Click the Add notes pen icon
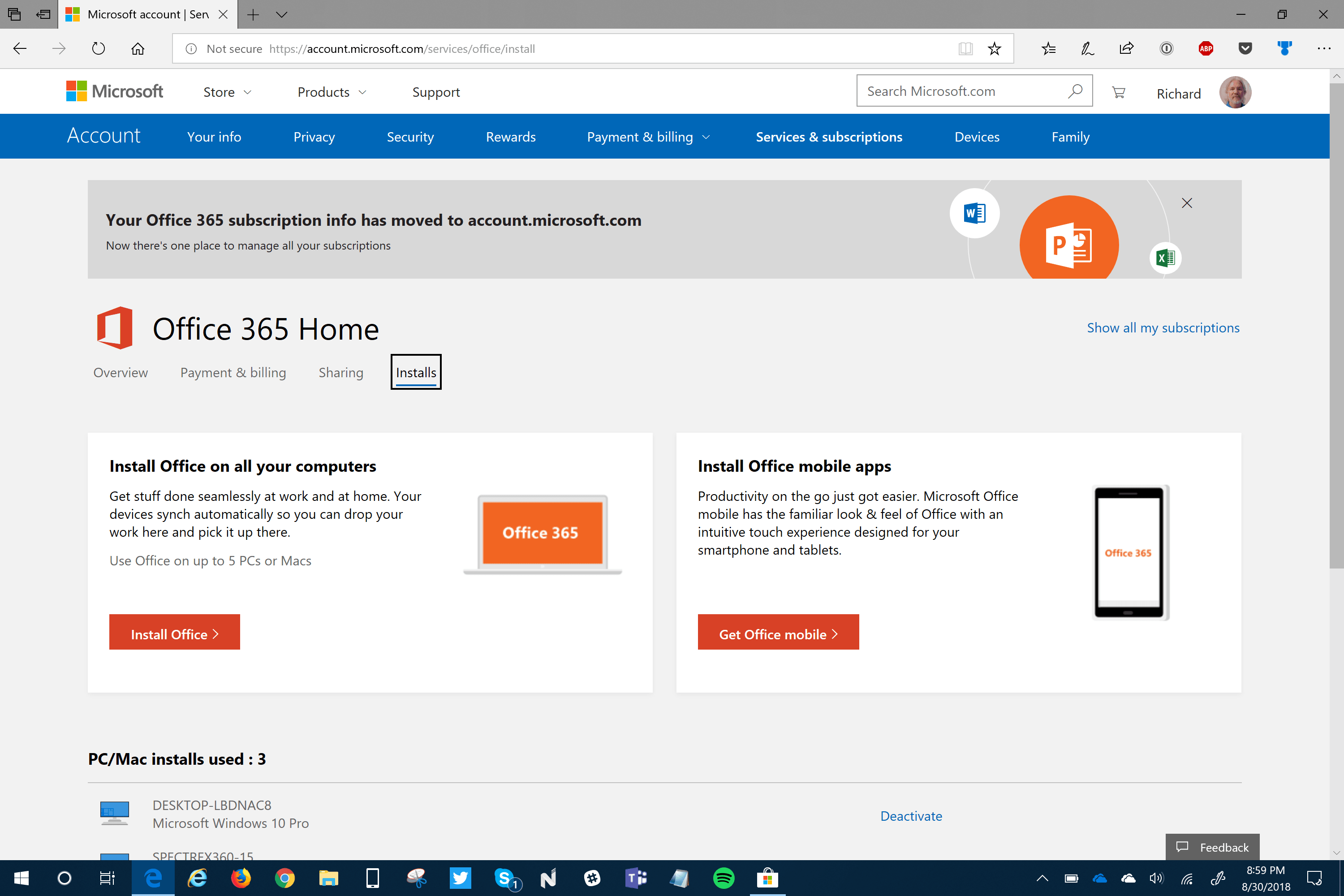1344x896 pixels. (1087, 48)
